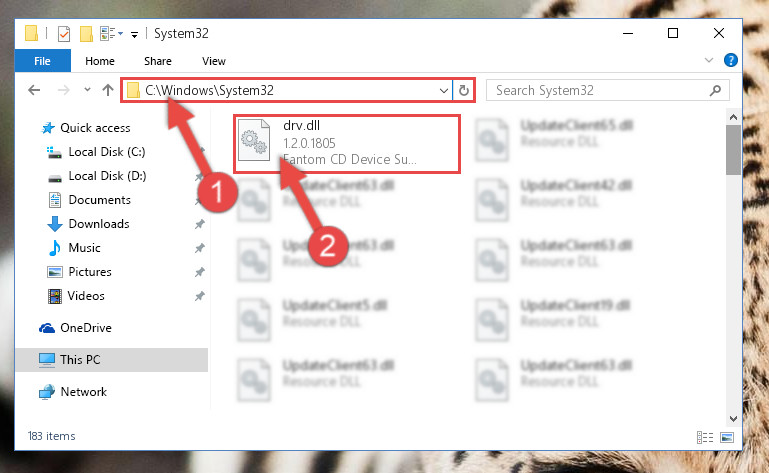The height and width of the screenshot is (473, 769).
Task: Click the Properties checkmark icon in title bar
Action: [x=64, y=34]
